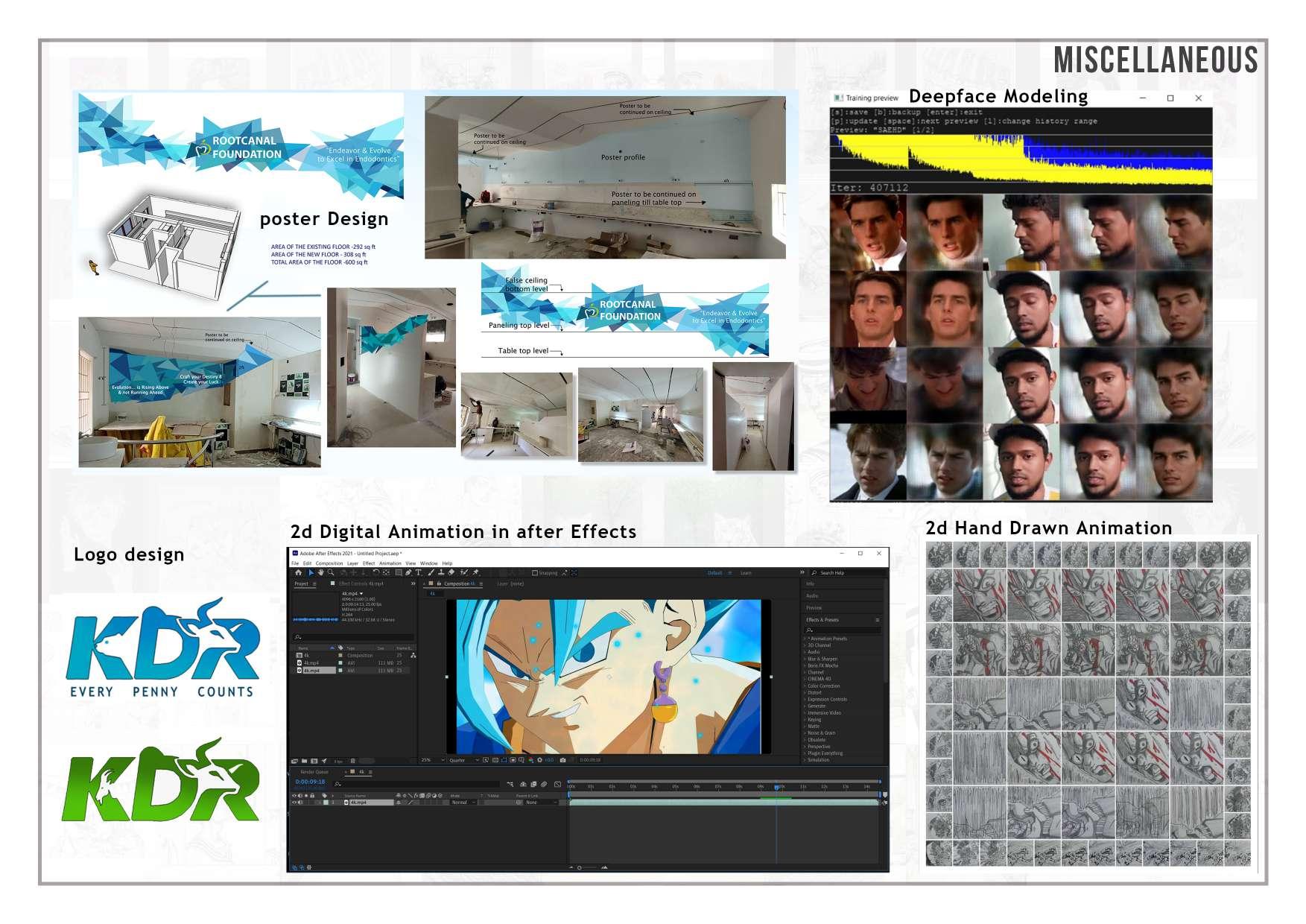The width and height of the screenshot is (1306, 924).
Task: Click the Effects & Presets panel menu icon
Action: (877, 620)
